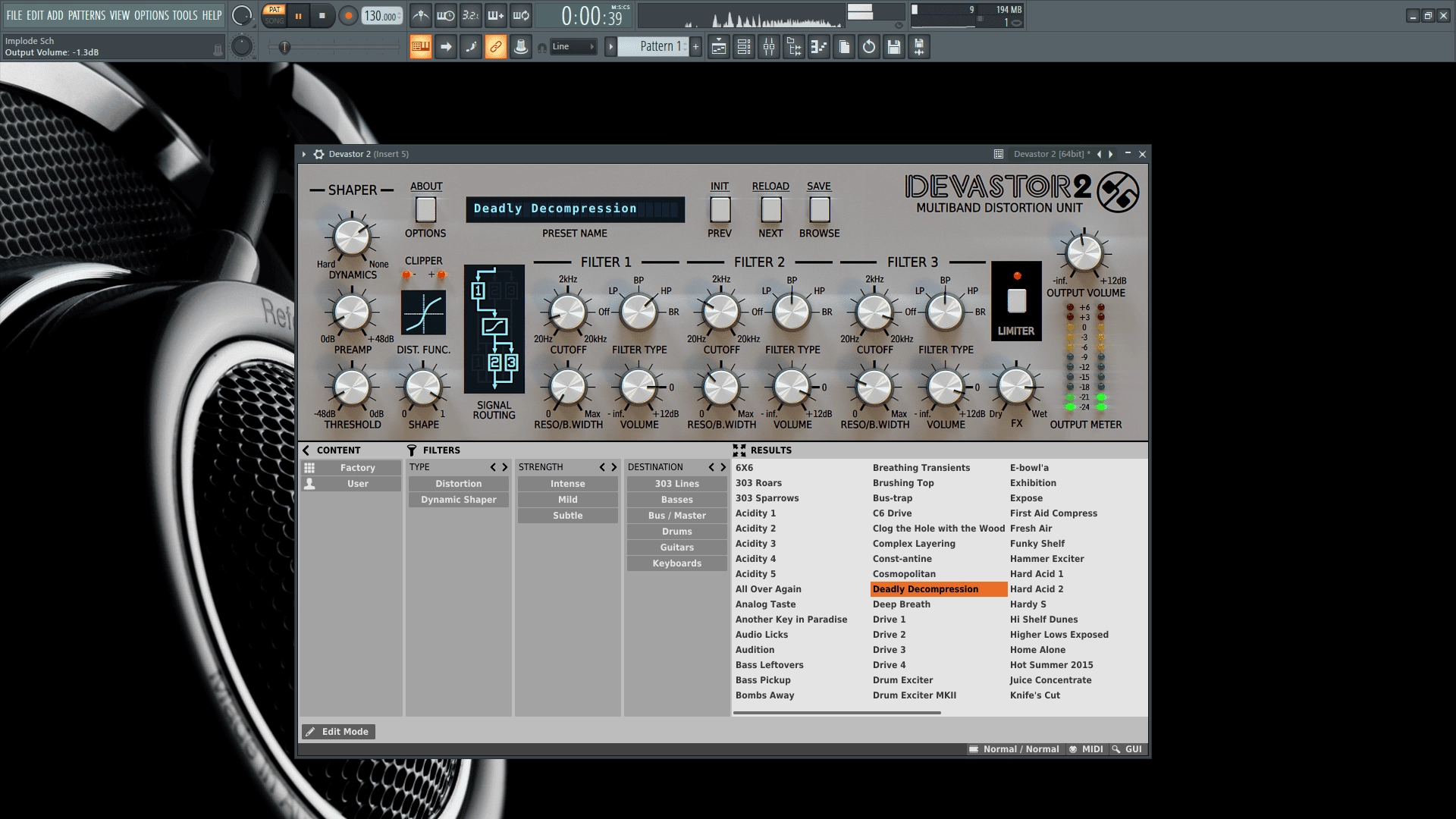Viewport: 1456px width, 819px height.
Task: Toggle the positive clipper LED
Action: (x=441, y=275)
